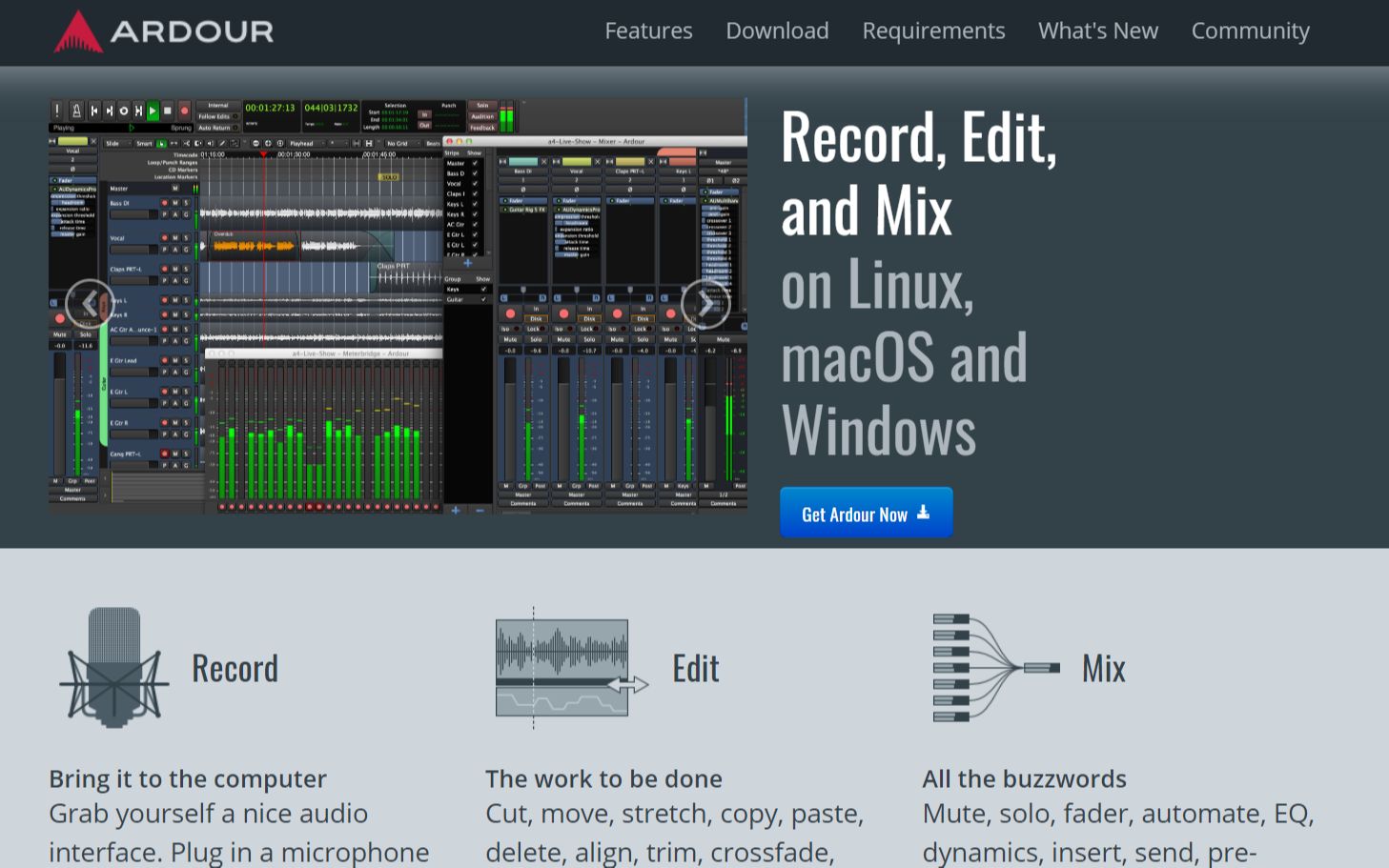Viewport: 1389px width, 868px height.
Task: Advance to the next carousel slide
Action: [705, 304]
